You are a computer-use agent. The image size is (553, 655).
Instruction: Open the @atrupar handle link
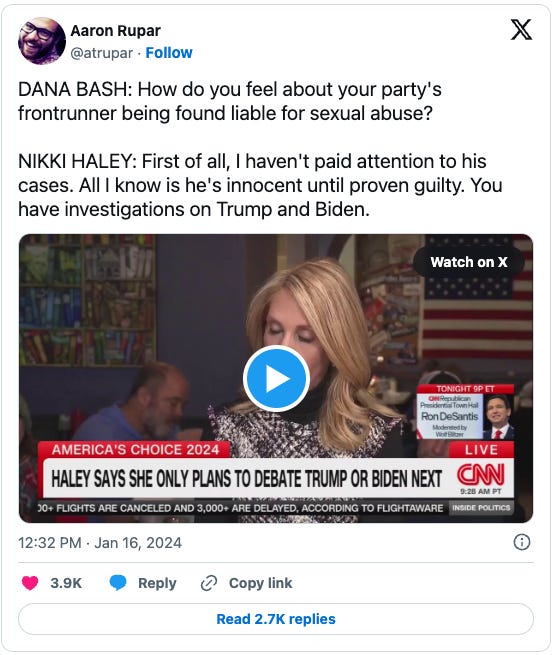[101, 53]
